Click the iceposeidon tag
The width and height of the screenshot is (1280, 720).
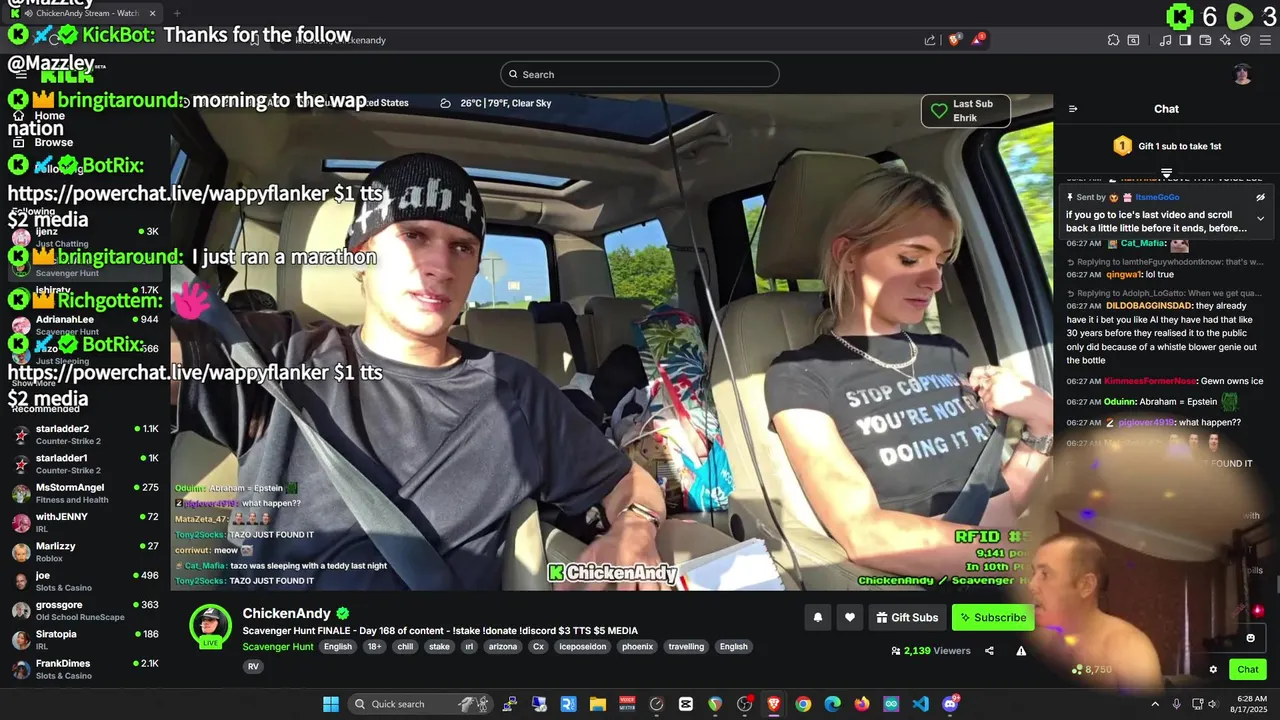582,647
